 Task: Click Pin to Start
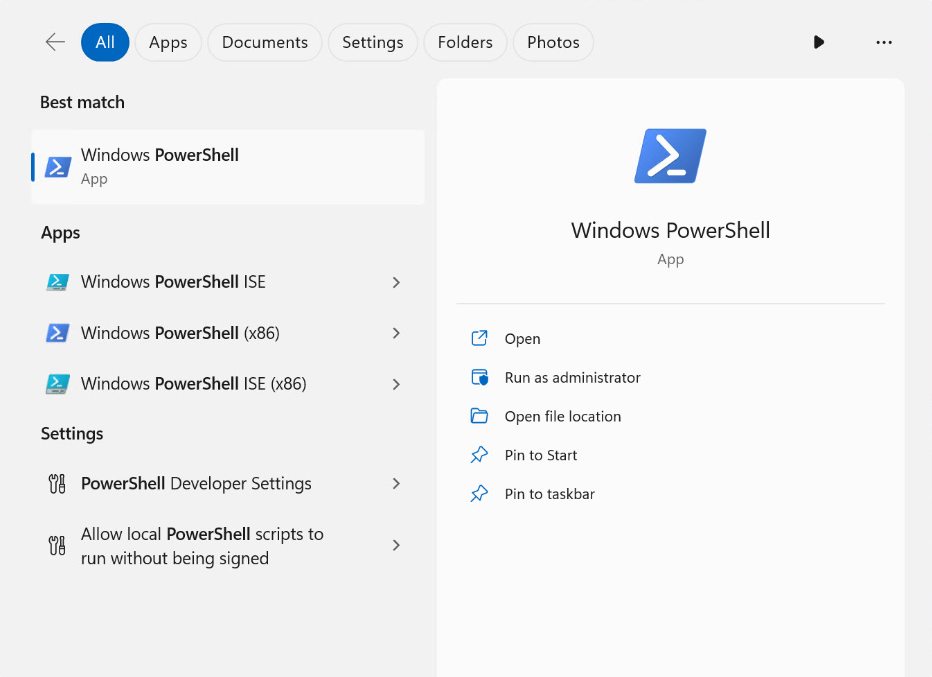click(x=541, y=455)
